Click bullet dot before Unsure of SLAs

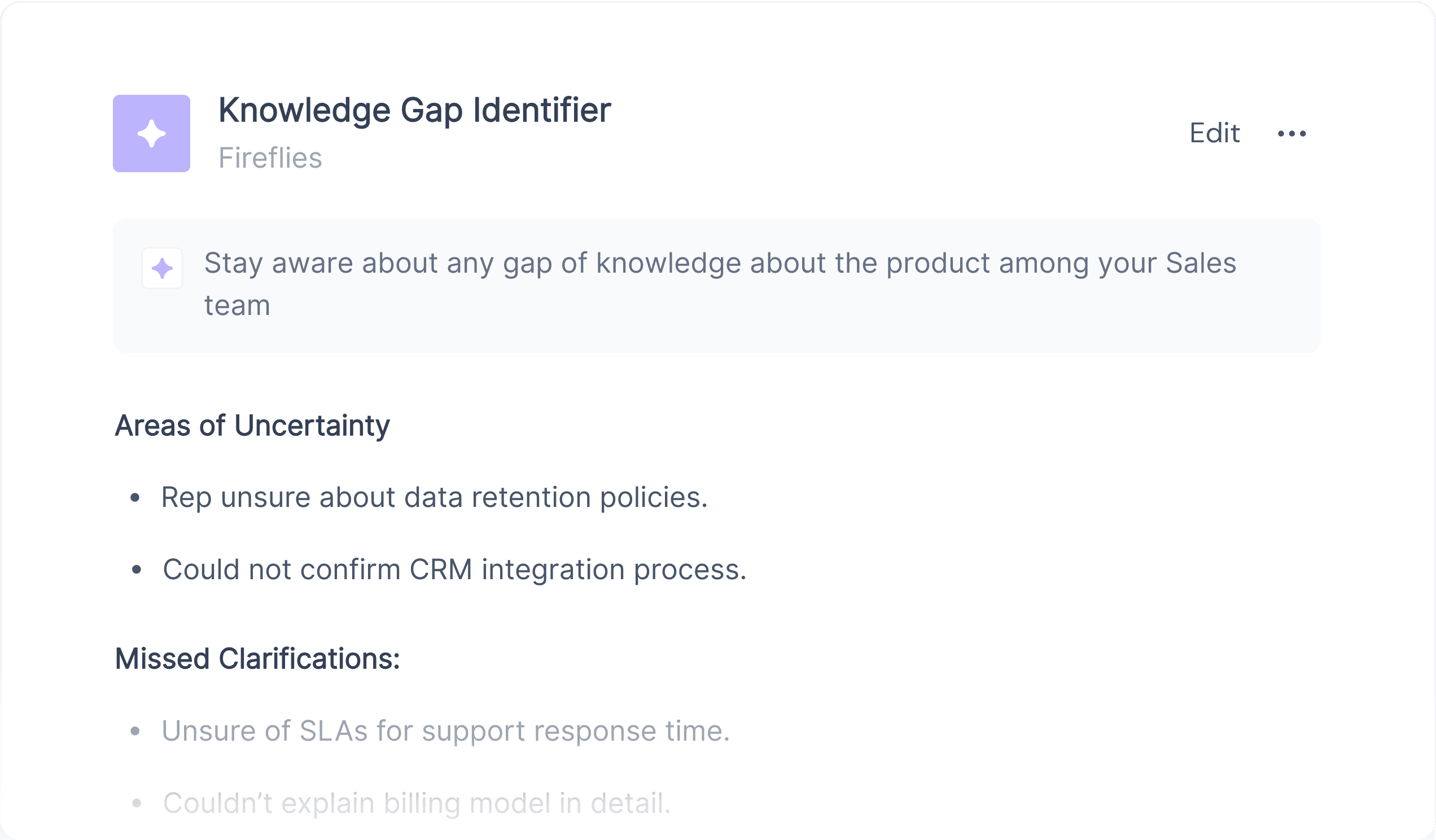(x=135, y=731)
